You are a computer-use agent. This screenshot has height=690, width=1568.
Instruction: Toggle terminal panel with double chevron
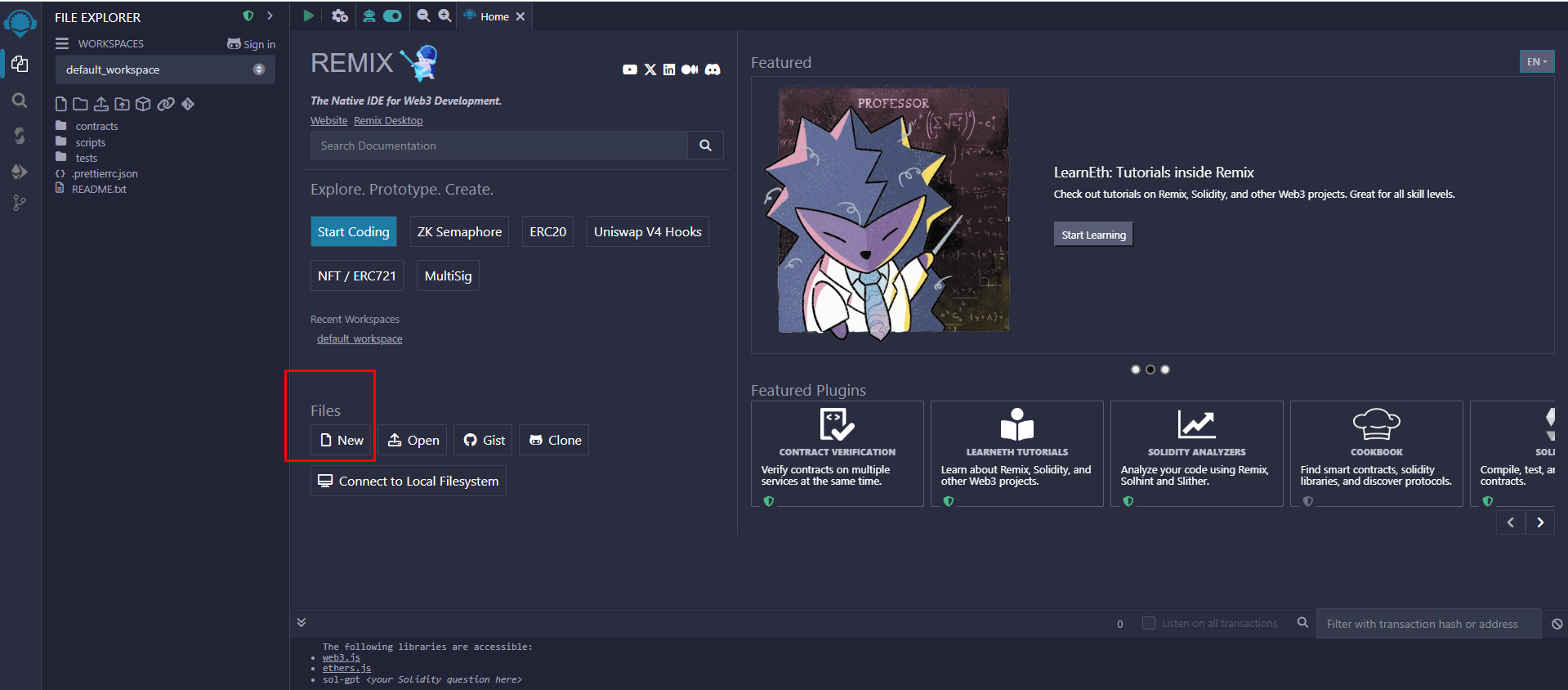pyautogui.click(x=302, y=622)
